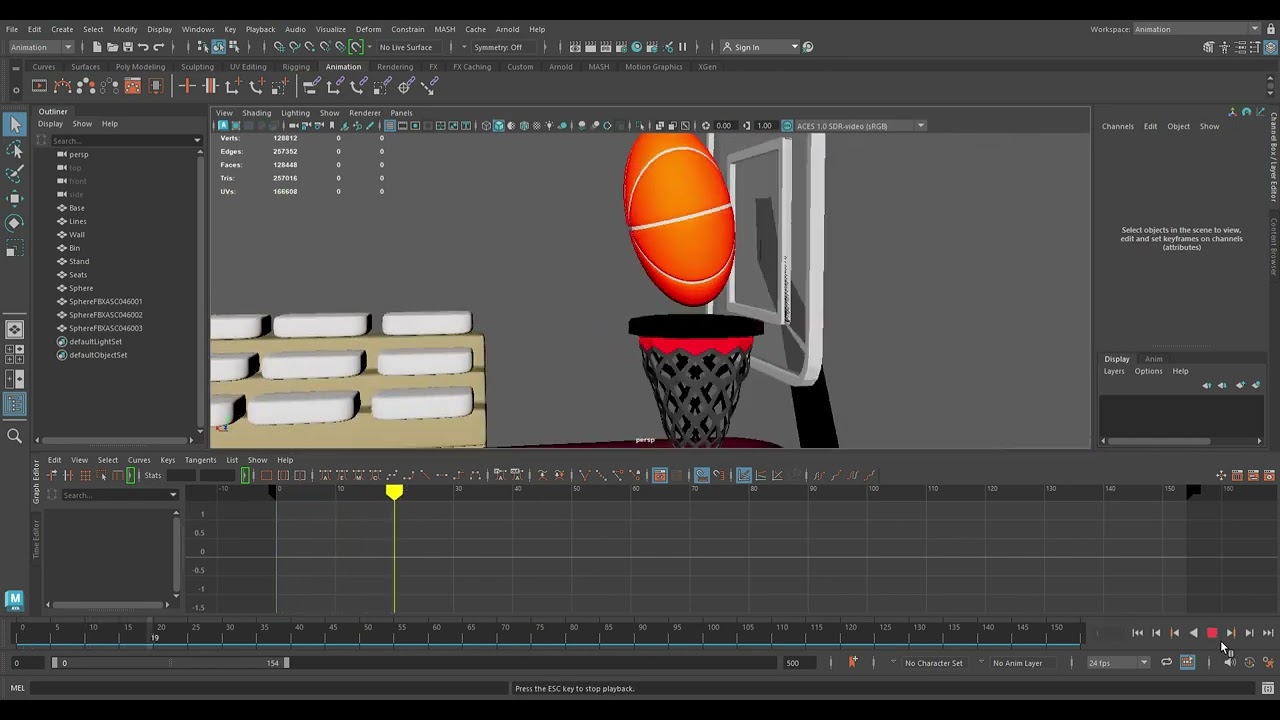Click the Open Scene folder icon
Viewport: 1280px width, 720px height.
click(x=112, y=47)
